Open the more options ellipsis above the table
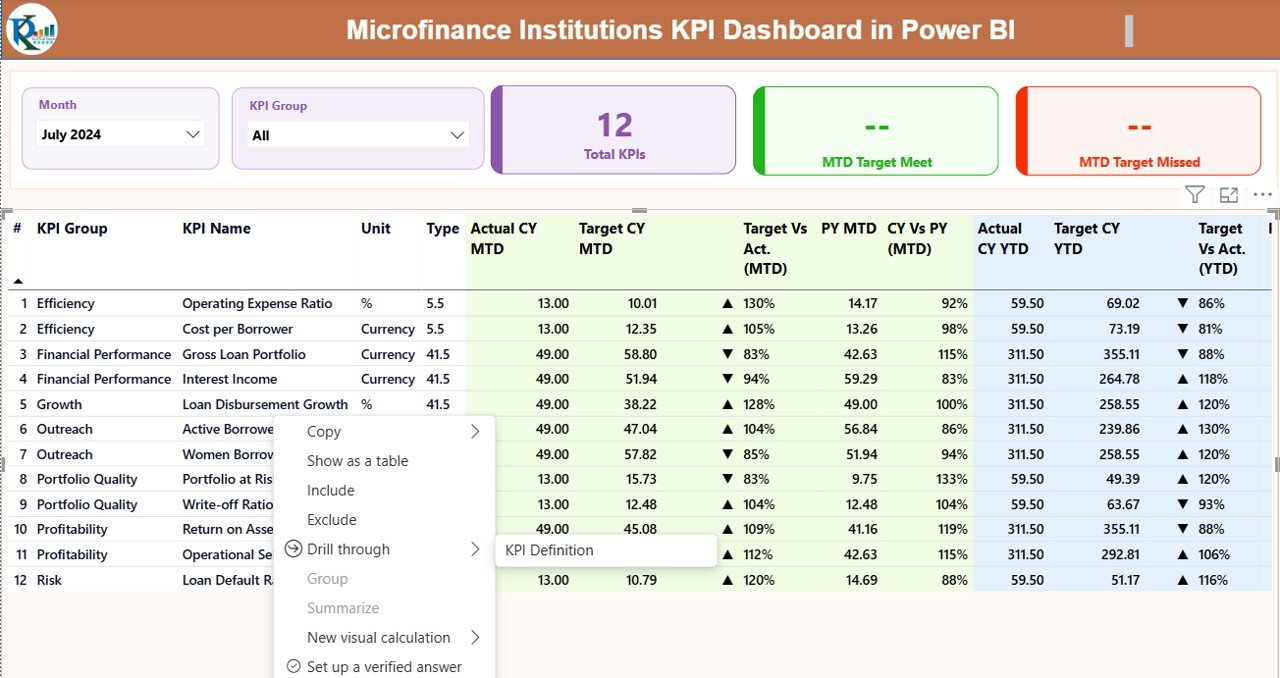Screen dimensions: 1280x678 tap(1262, 194)
